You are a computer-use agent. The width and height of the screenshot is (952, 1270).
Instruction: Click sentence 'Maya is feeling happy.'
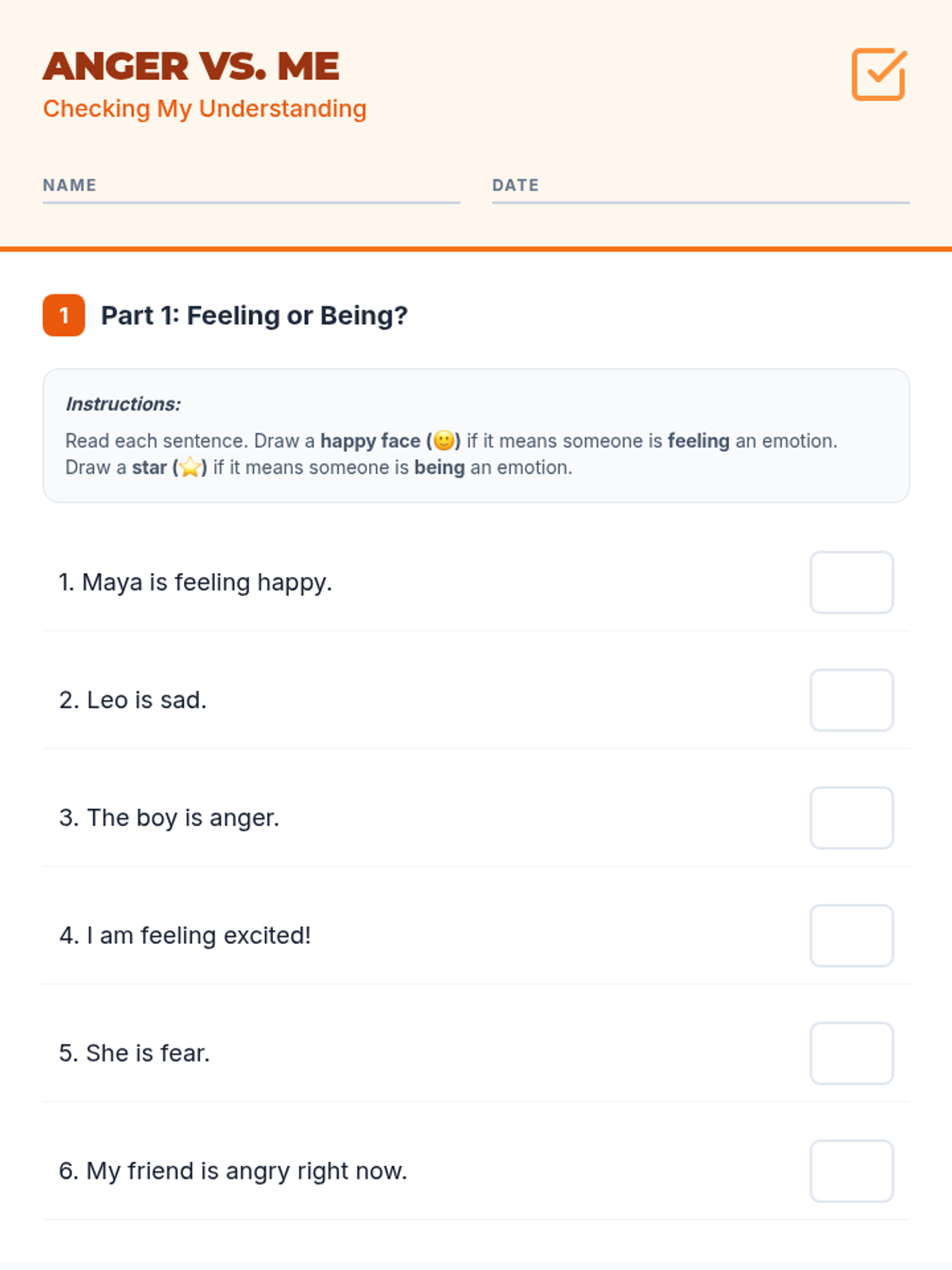[195, 583]
